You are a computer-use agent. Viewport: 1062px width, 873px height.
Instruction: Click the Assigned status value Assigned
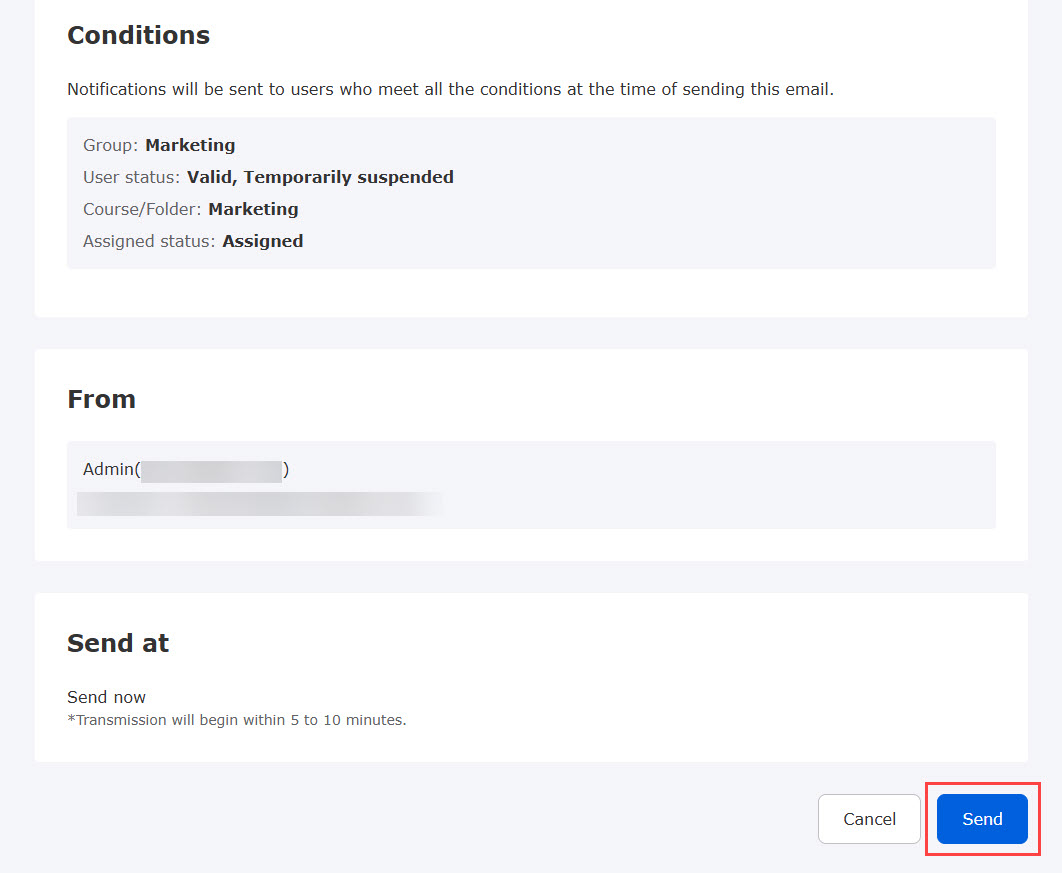pyautogui.click(x=263, y=241)
